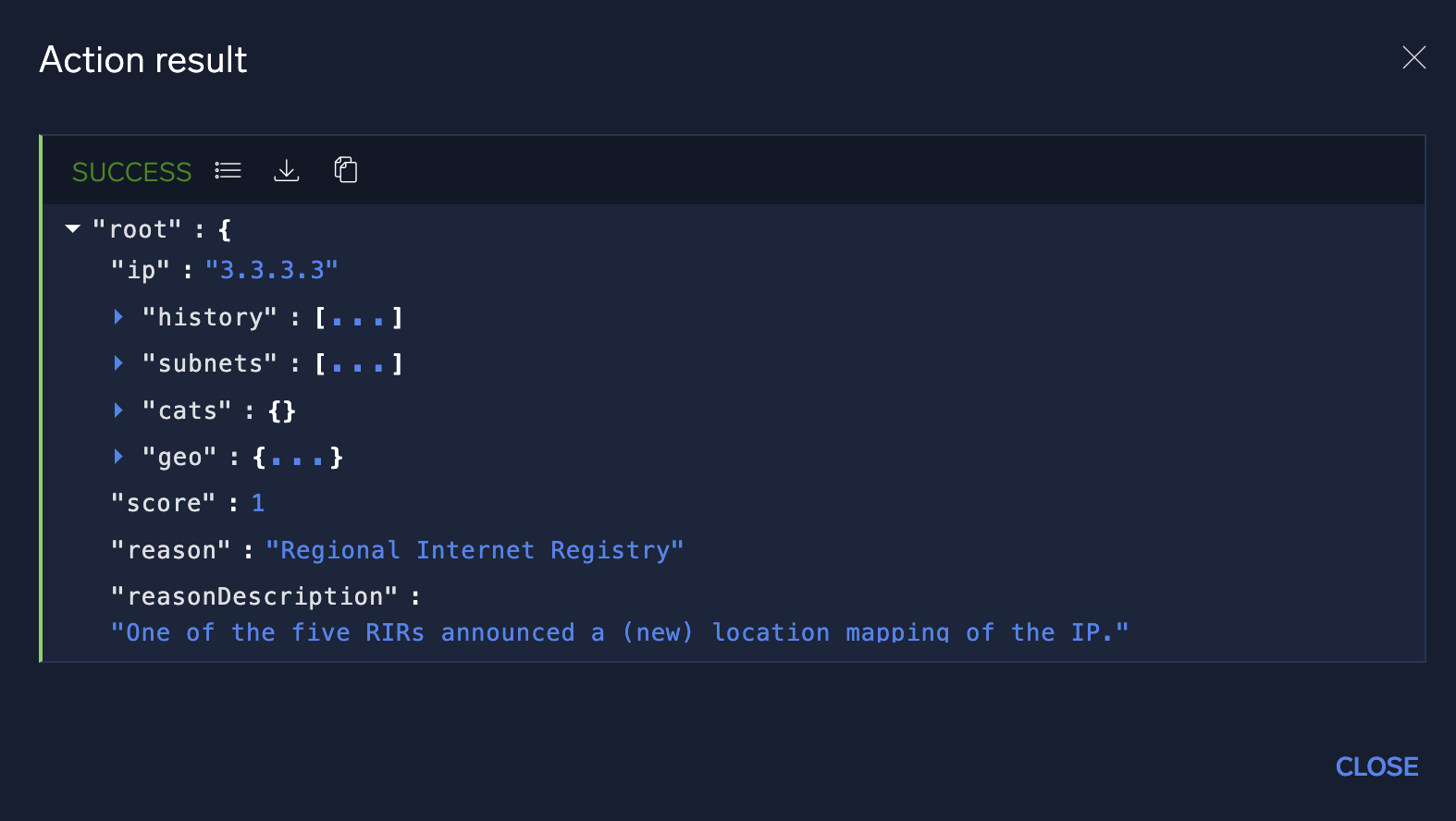
Task: Expand the subnets array
Action: pos(118,362)
